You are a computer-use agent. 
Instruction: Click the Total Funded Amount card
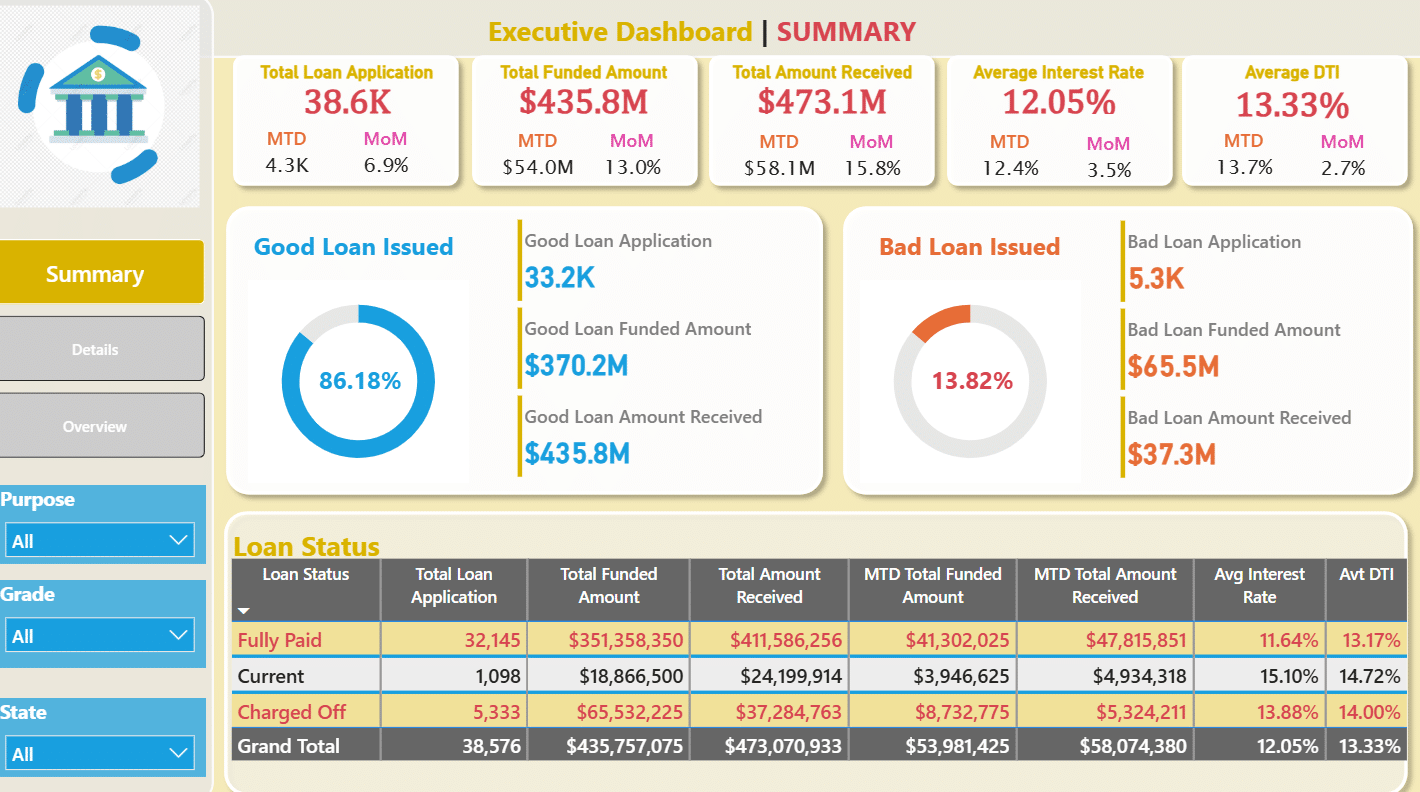[x=584, y=121]
